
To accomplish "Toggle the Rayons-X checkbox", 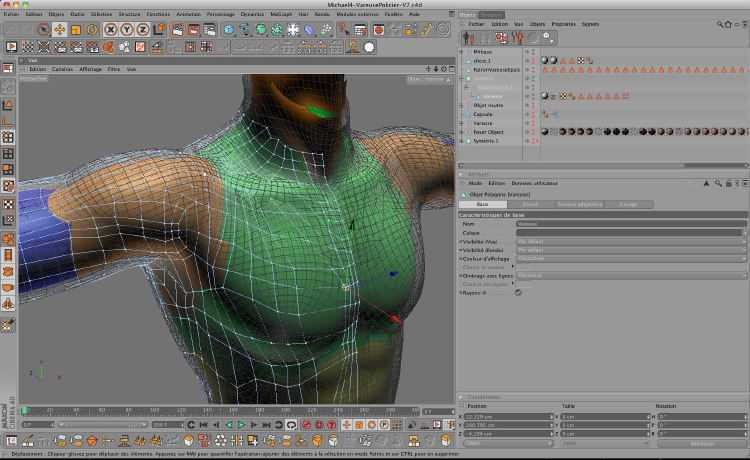I will tap(518, 293).
